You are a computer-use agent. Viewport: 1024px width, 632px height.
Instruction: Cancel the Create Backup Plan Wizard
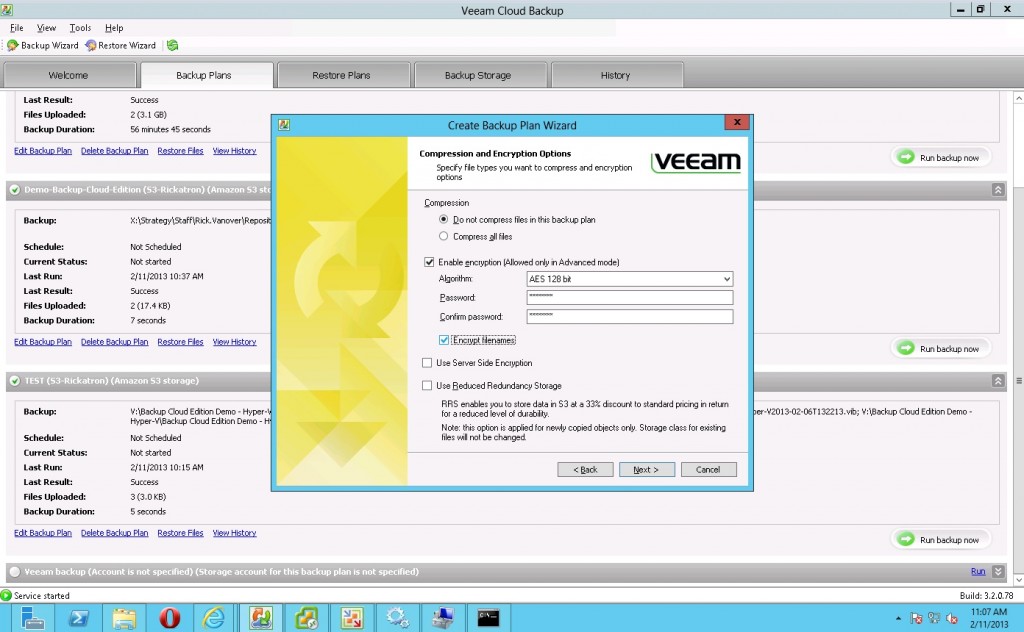(709, 469)
